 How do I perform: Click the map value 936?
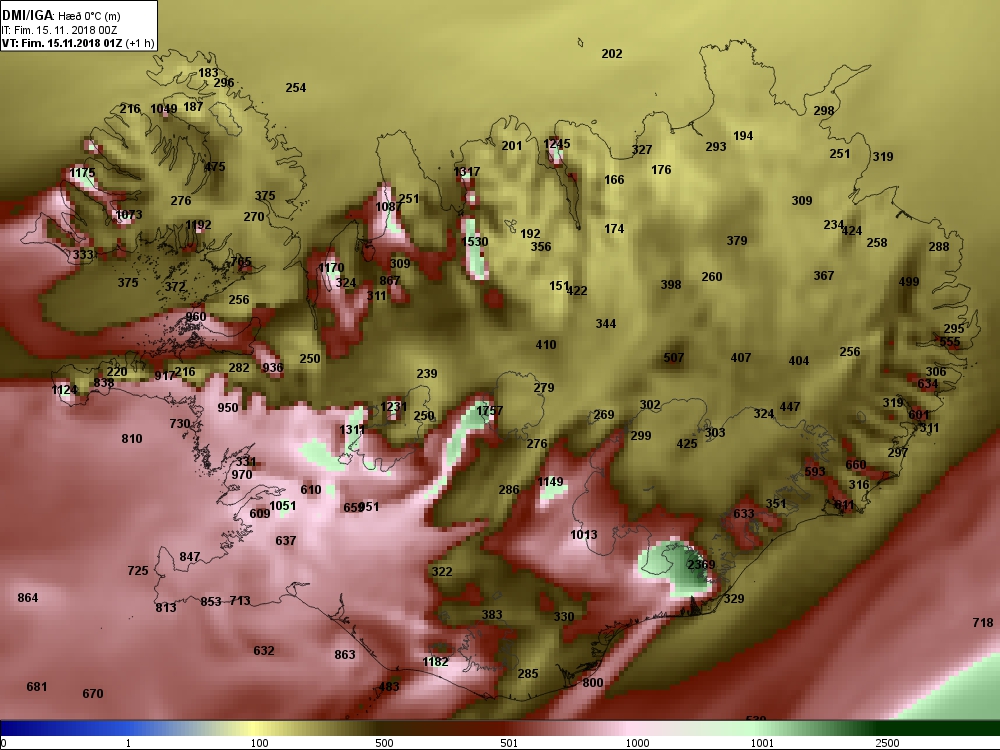pos(272,367)
